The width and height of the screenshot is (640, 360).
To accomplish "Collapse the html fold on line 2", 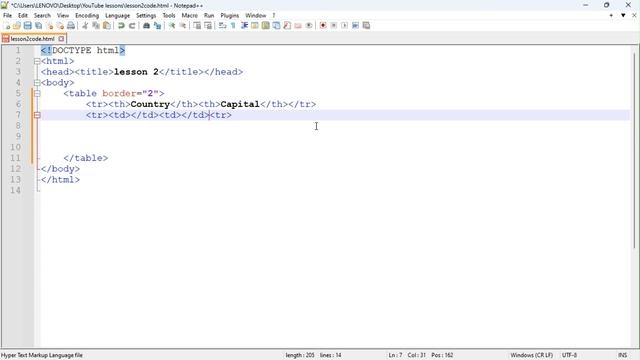I will (37, 61).
